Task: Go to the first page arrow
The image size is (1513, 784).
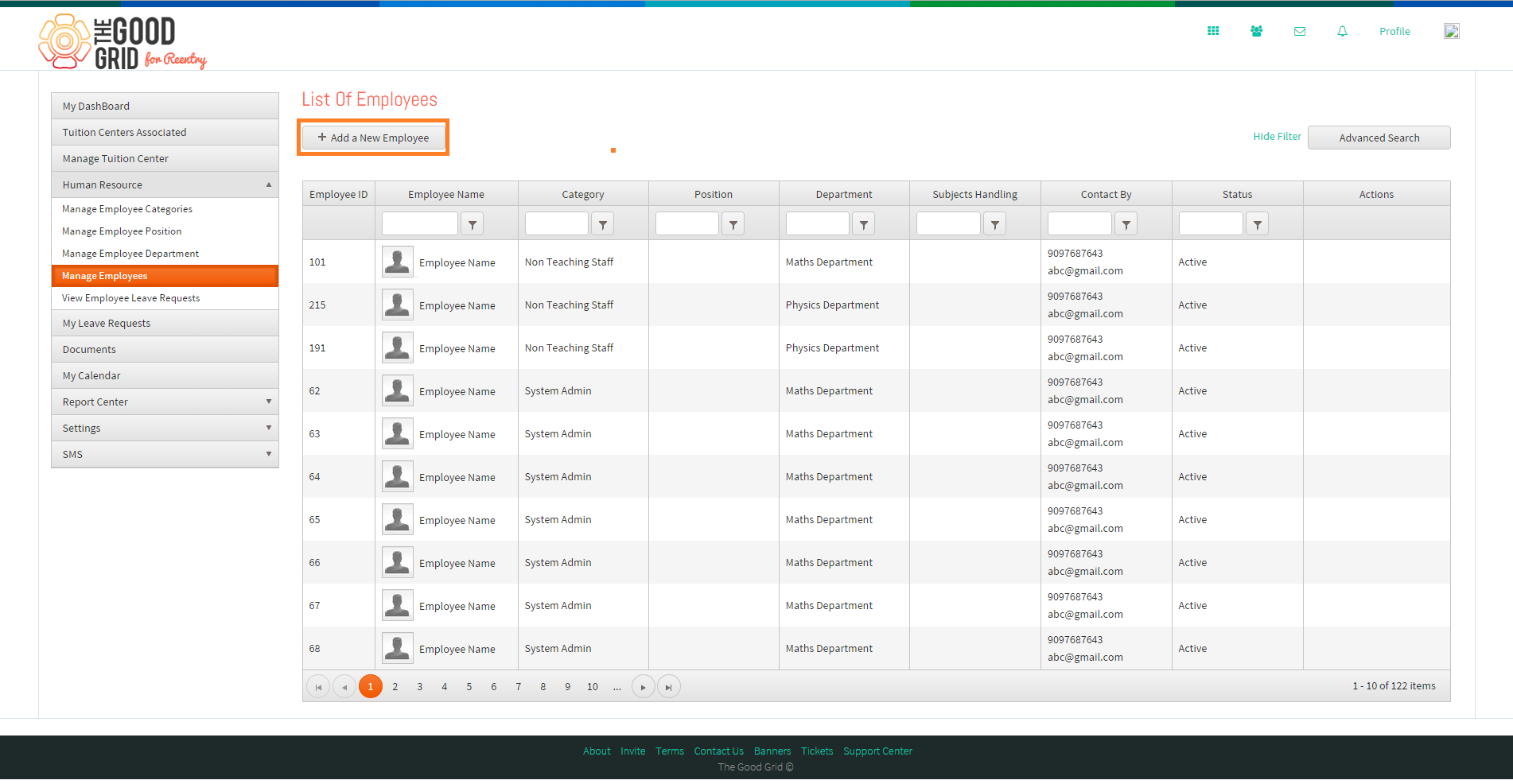Action: [x=318, y=687]
